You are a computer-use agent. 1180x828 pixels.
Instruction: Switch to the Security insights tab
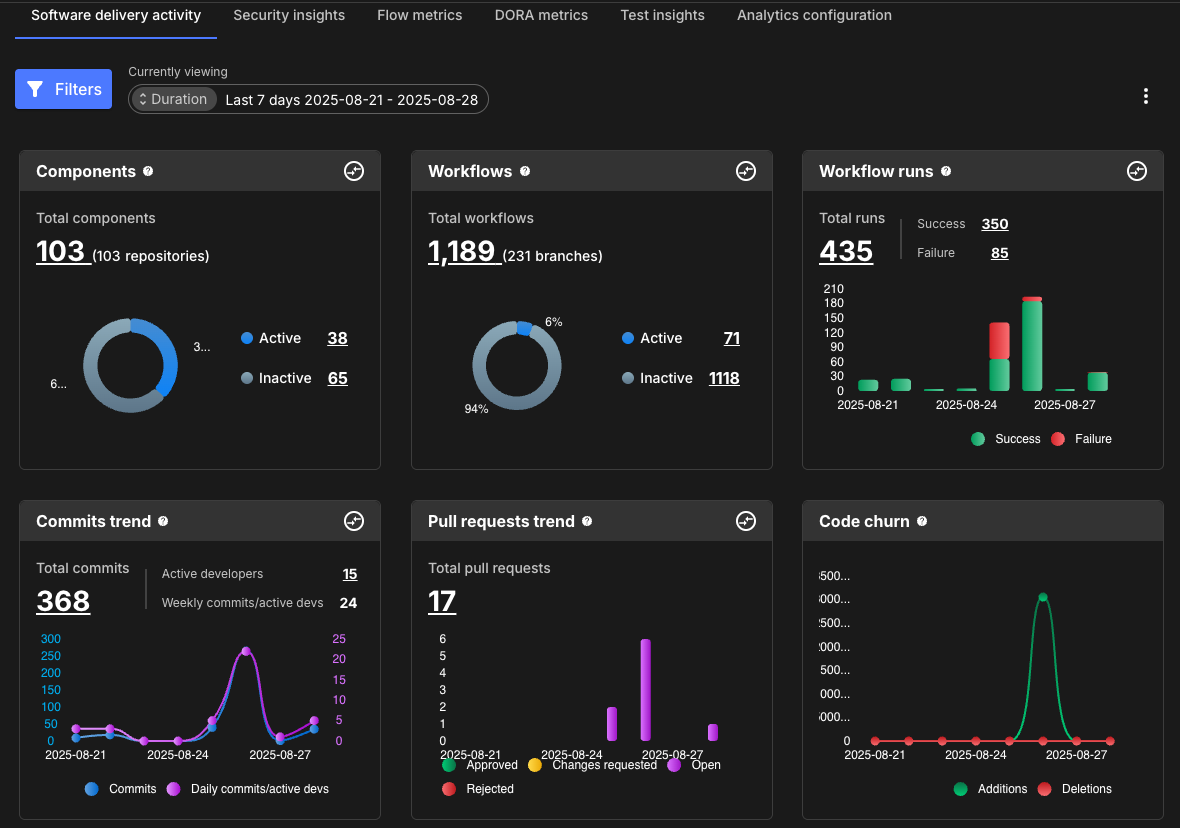[289, 15]
